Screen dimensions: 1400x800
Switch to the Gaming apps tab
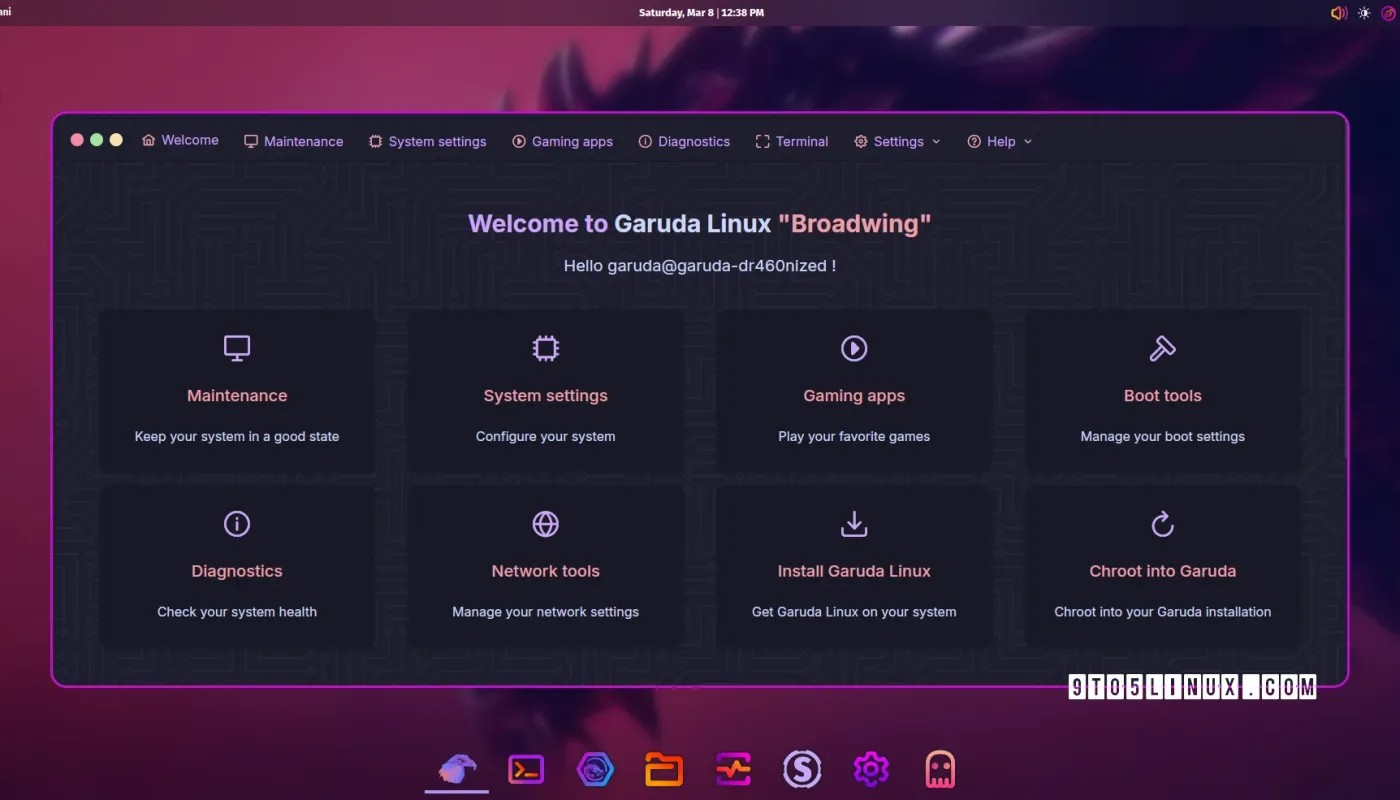coord(562,141)
